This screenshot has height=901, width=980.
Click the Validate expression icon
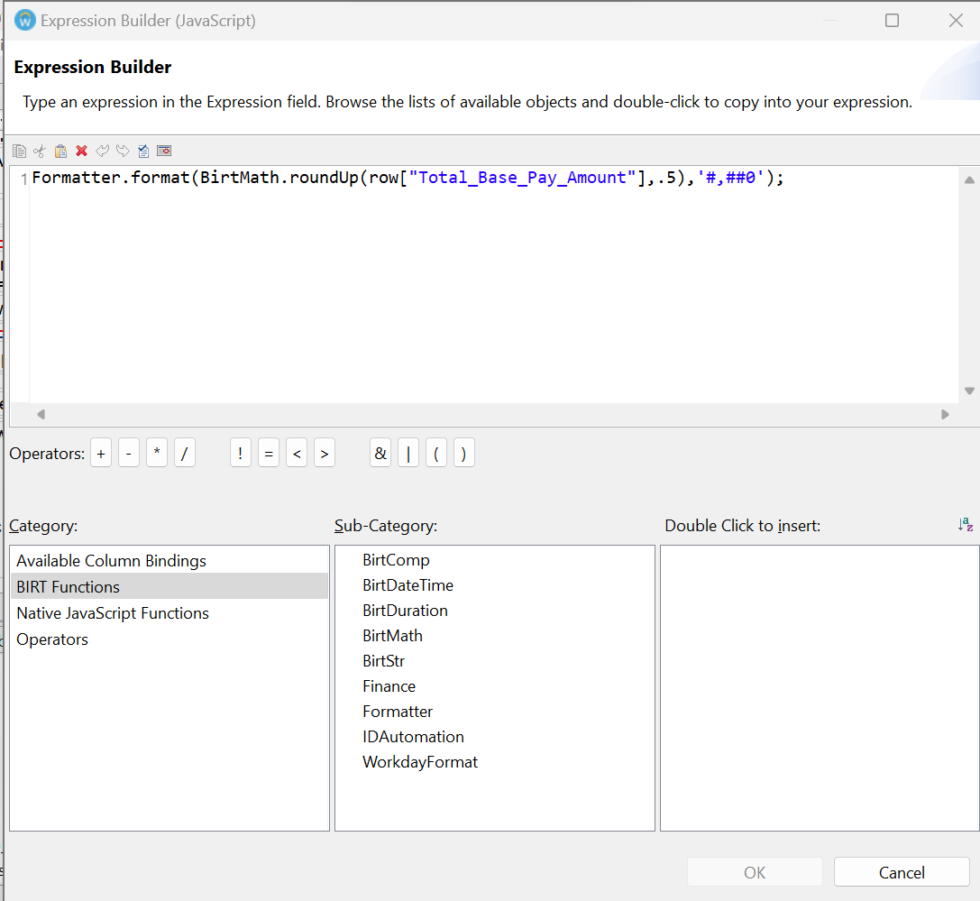click(143, 150)
